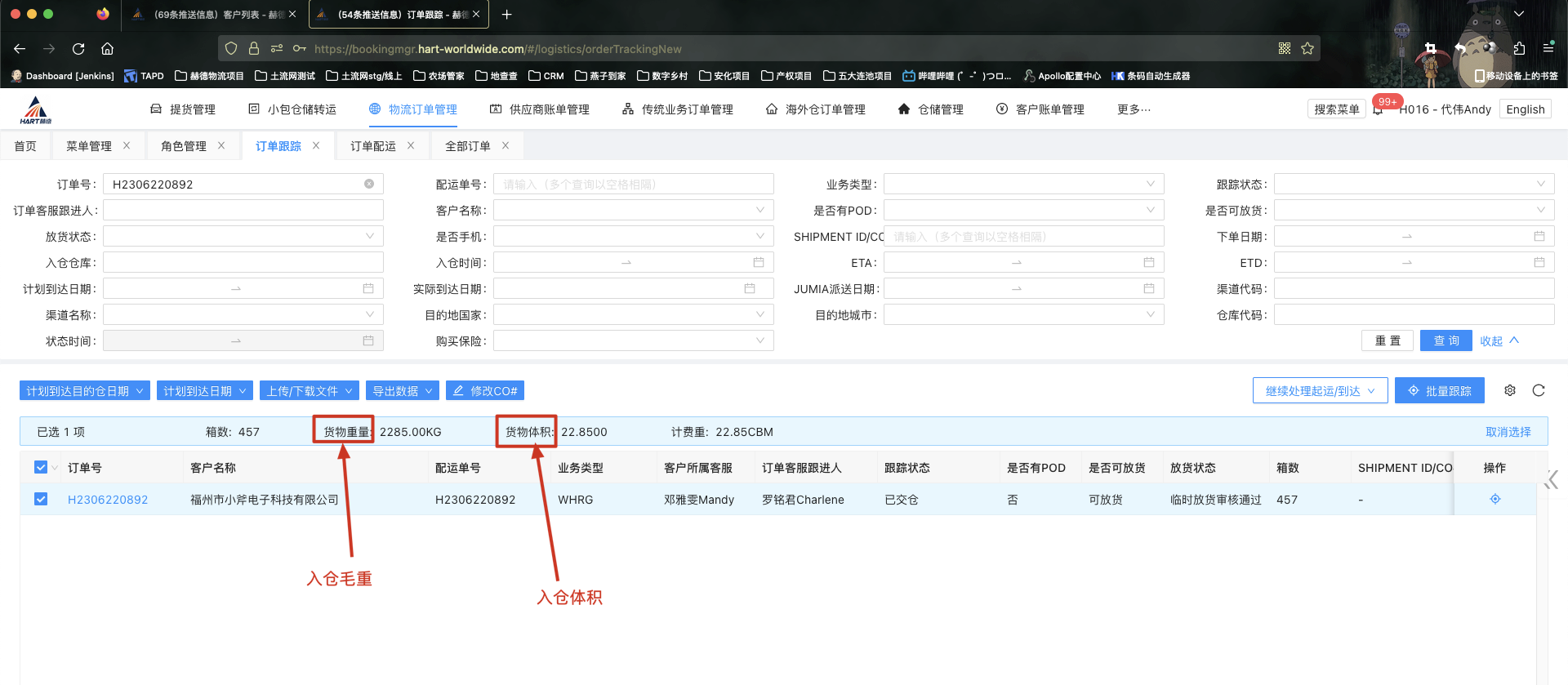Screen dimensions: 1568x685
Task: Open order link H2306220892
Action: click(x=108, y=500)
